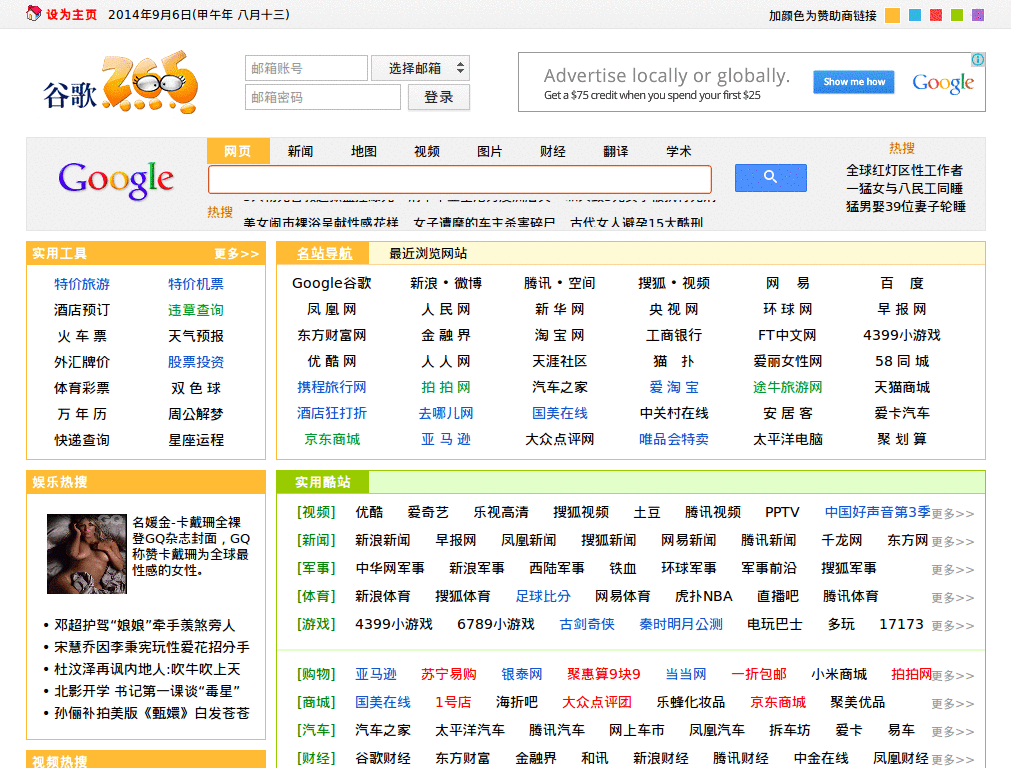The image size is (1024, 768).
Task: Open the celebrity photo thumbnail in 娱乐热搜
Action: point(87,554)
